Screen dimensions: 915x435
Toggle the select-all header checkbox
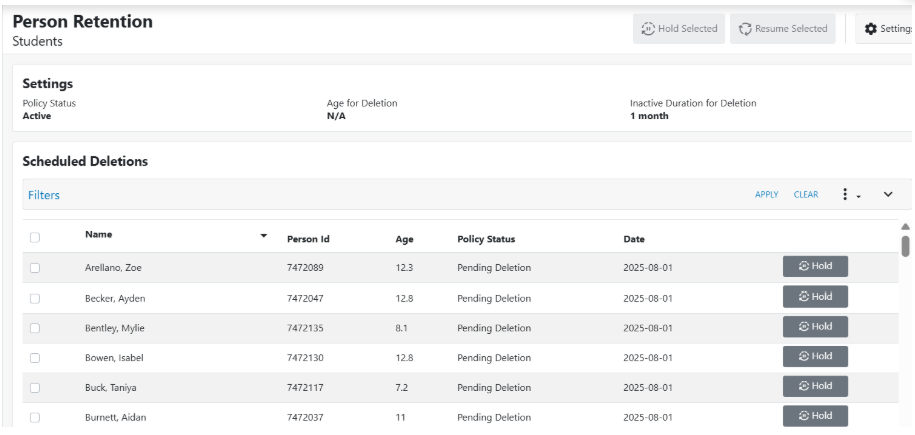click(35, 237)
